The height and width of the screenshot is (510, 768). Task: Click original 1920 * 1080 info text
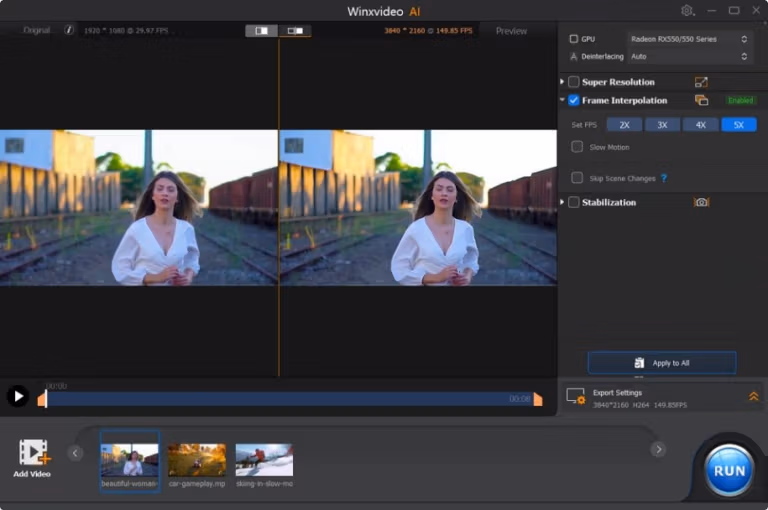click(126, 30)
